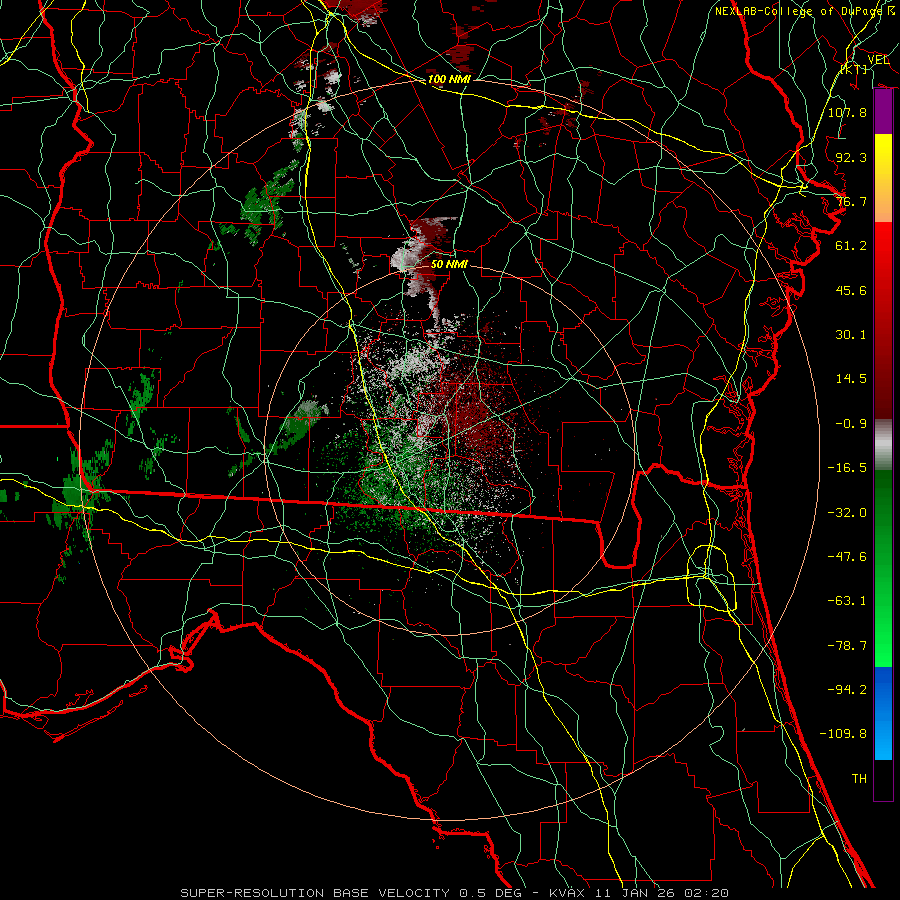The image size is (900, 900).
Task: Click the 100 NMI range ring label
Action: (449, 79)
